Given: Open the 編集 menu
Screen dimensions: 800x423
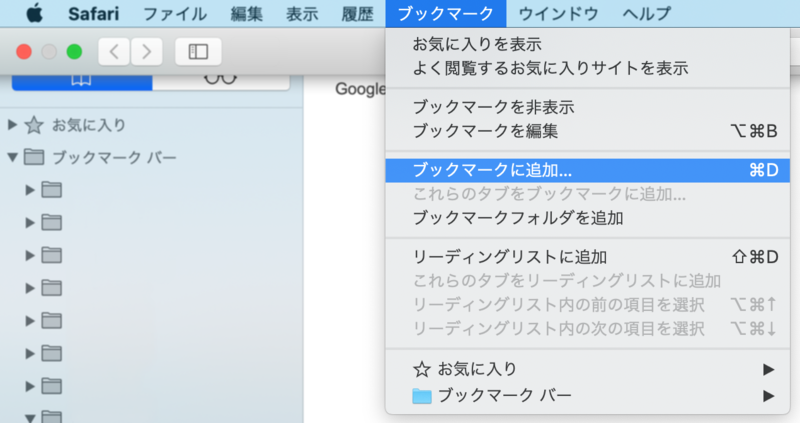Looking at the screenshot, I should 246,14.
